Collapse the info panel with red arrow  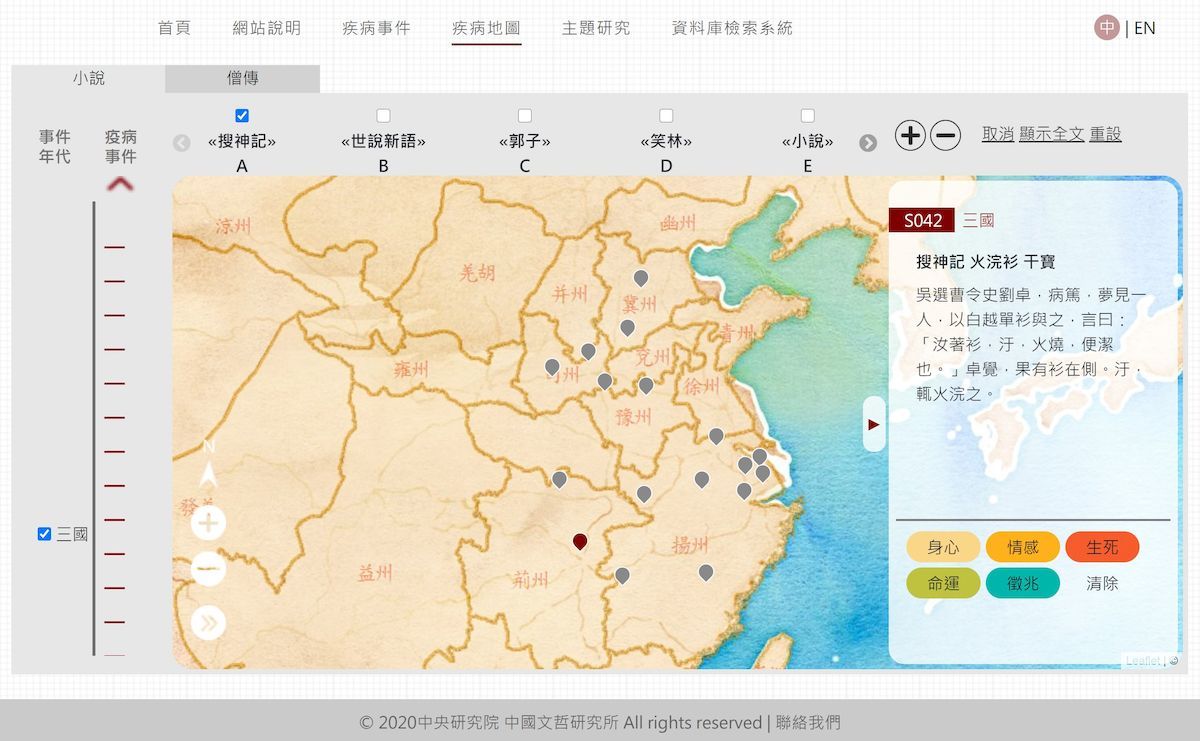pyautogui.click(x=874, y=424)
